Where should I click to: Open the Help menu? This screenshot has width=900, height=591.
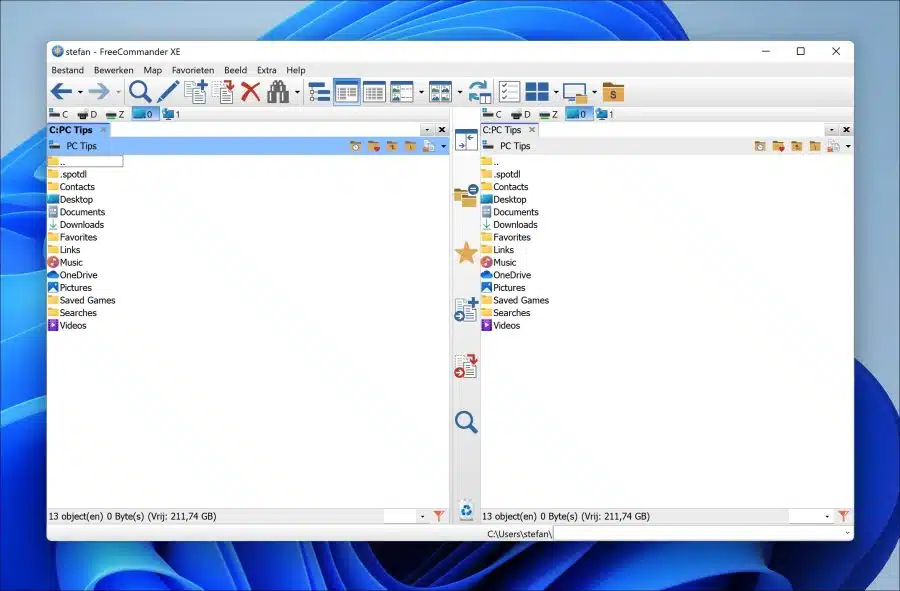coord(296,70)
